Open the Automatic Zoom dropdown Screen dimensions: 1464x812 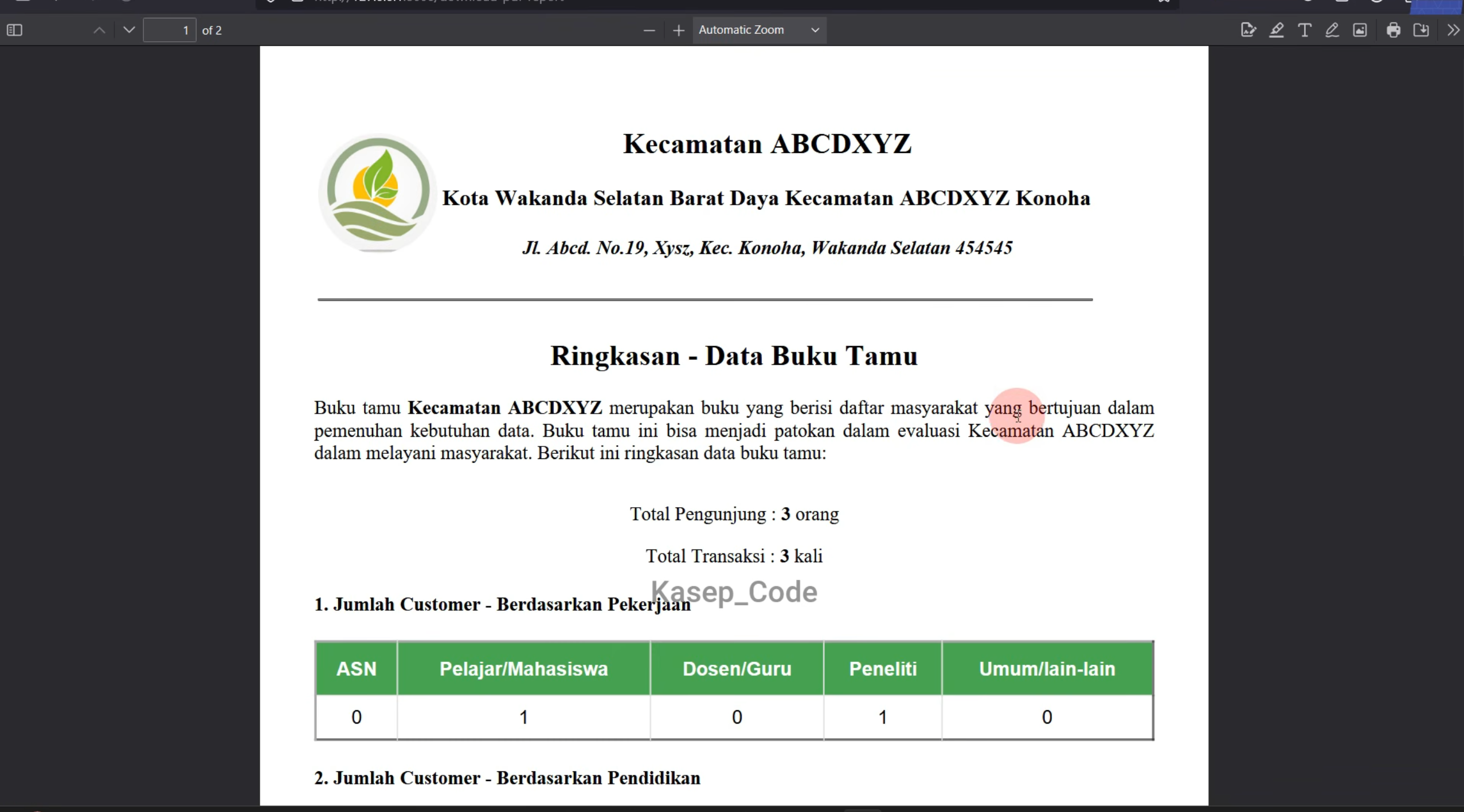coord(759,30)
